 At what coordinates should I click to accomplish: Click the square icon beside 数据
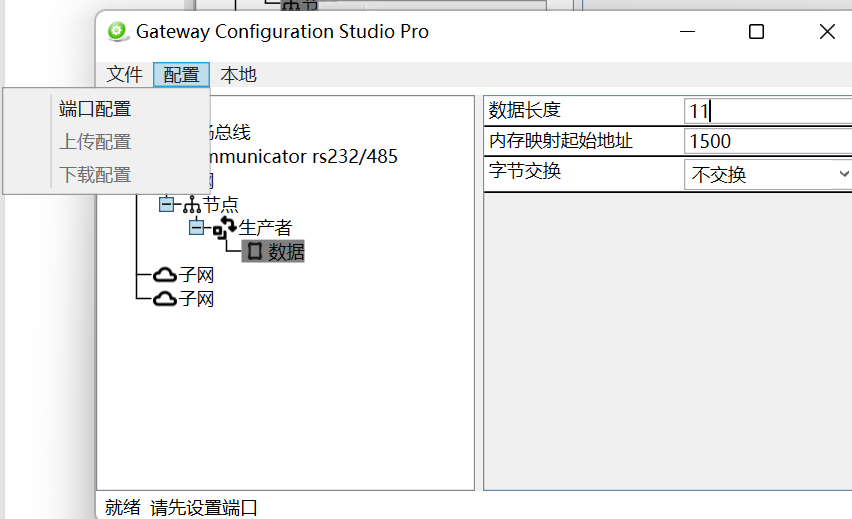(254, 252)
